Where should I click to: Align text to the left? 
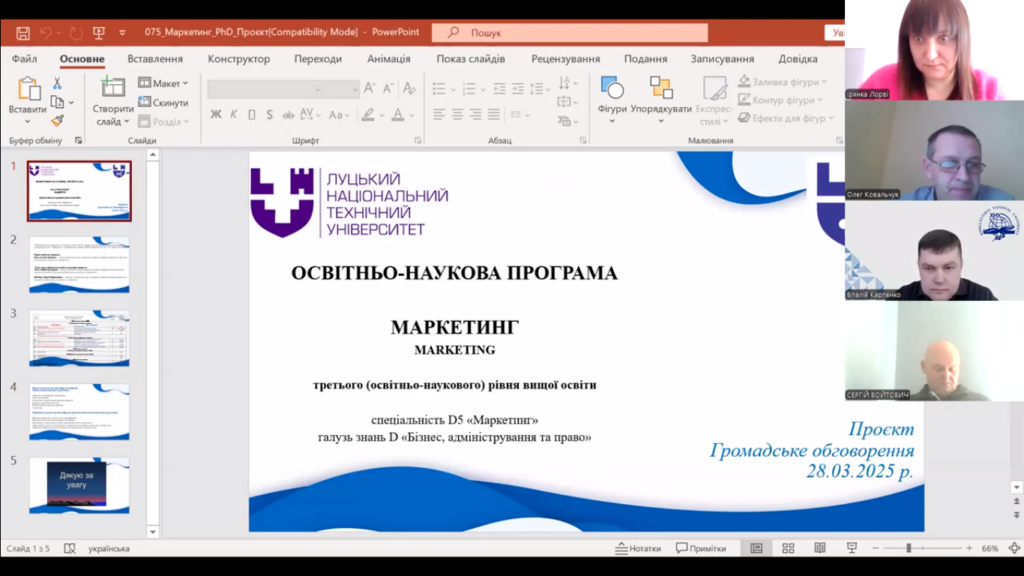coord(439,115)
